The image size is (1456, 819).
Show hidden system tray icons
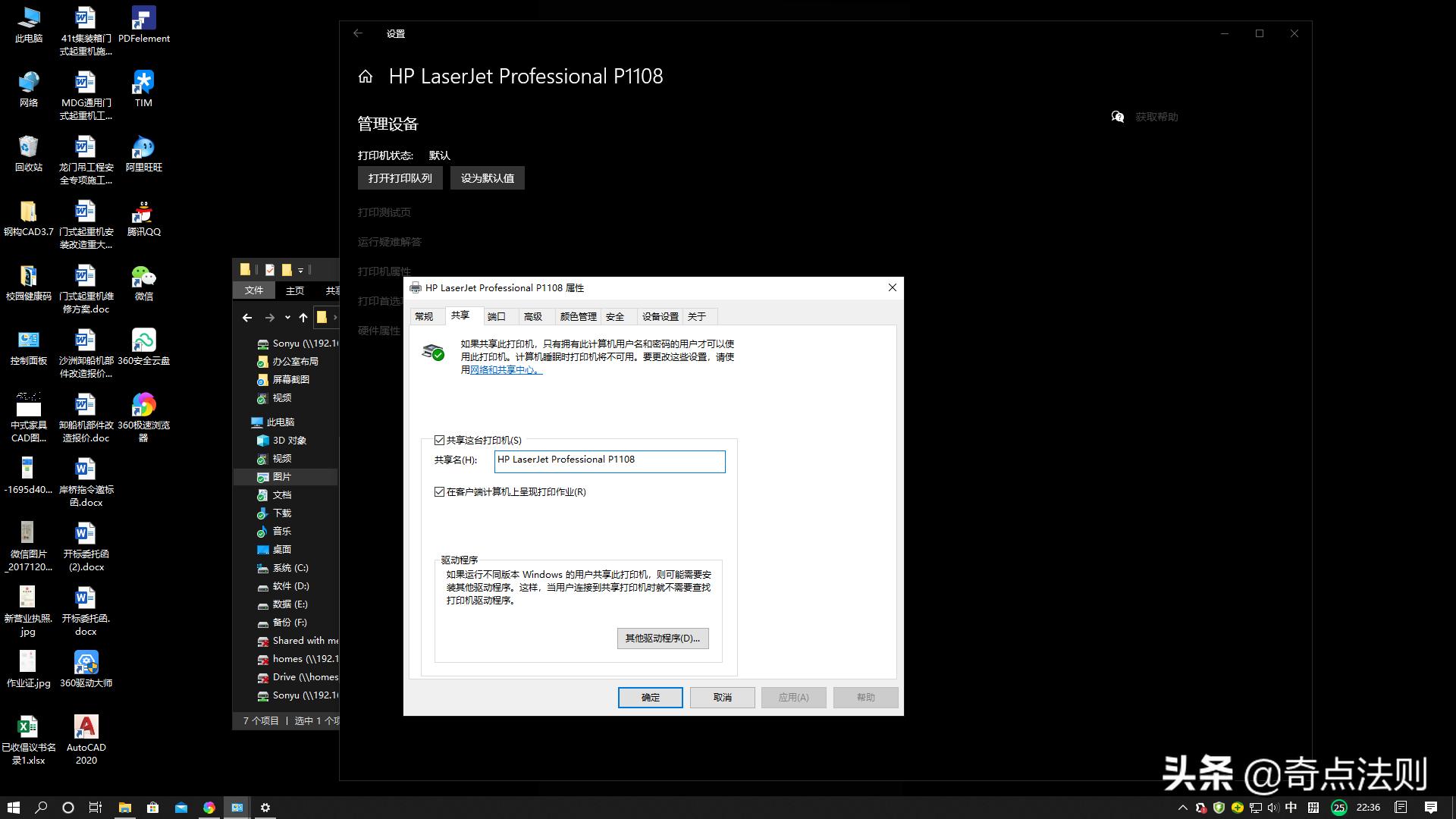tap(1182, 808)
